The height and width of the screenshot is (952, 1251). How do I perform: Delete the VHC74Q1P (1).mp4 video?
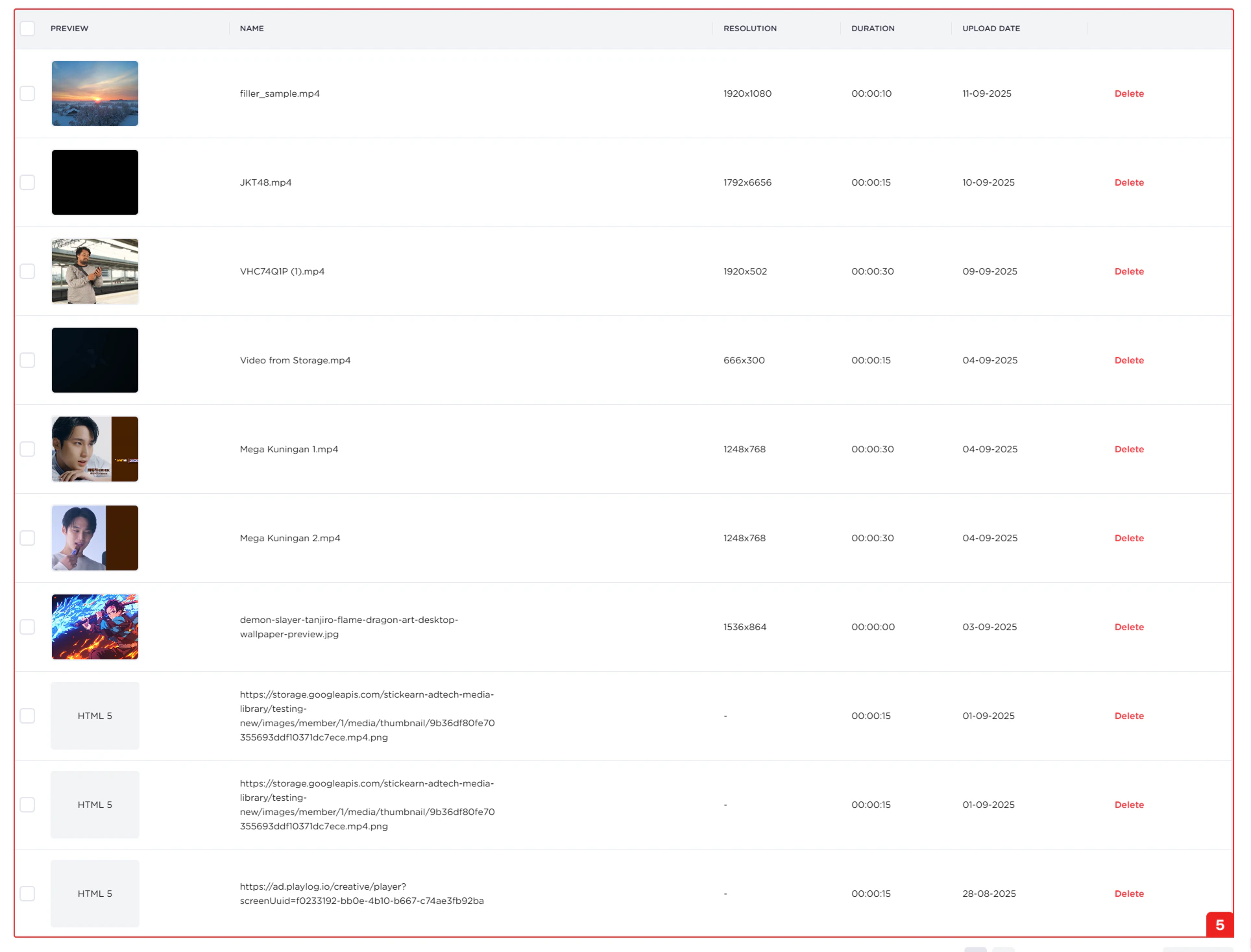1129,271
